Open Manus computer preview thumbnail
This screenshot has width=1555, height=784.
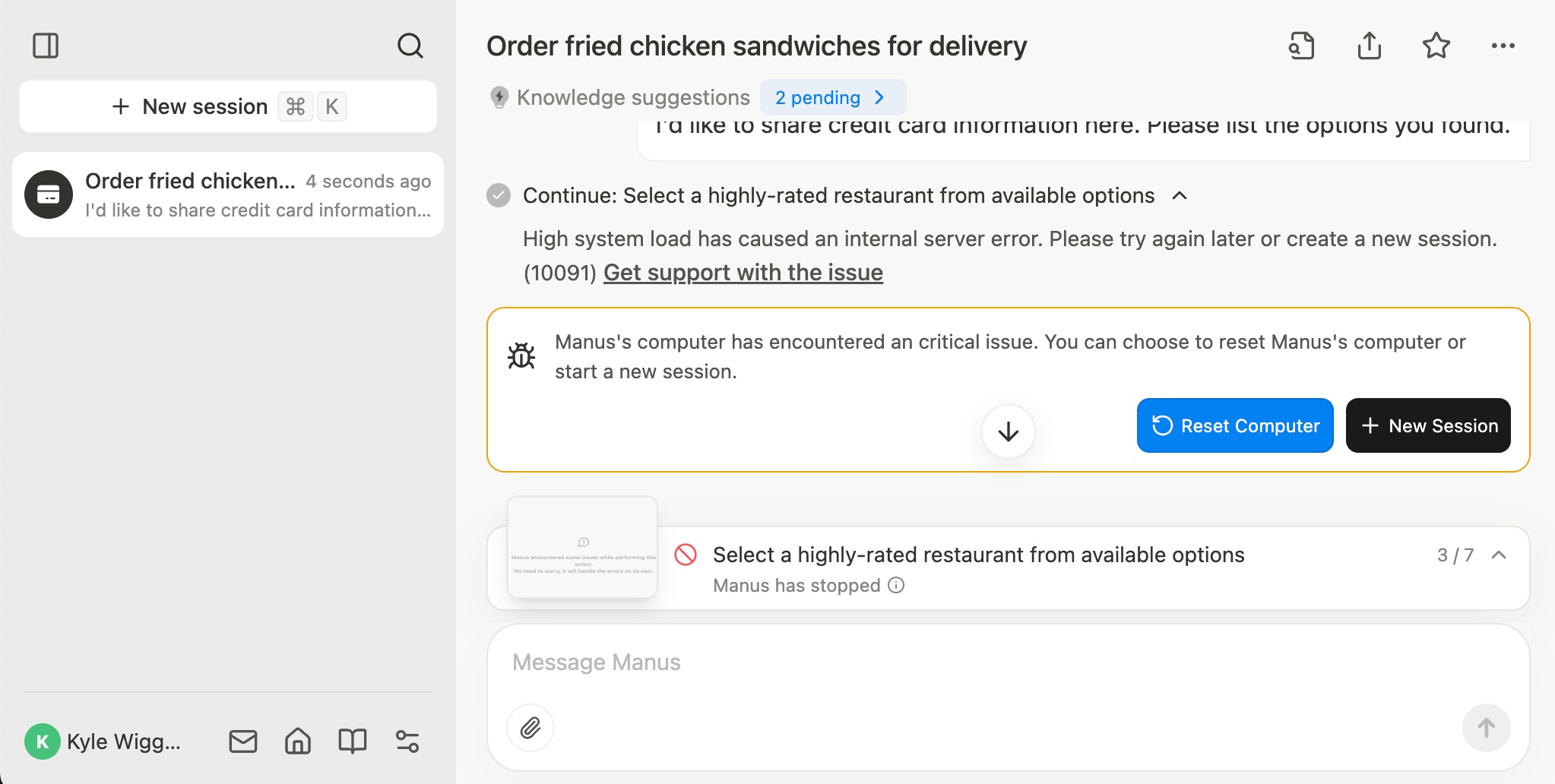(582, 547)
